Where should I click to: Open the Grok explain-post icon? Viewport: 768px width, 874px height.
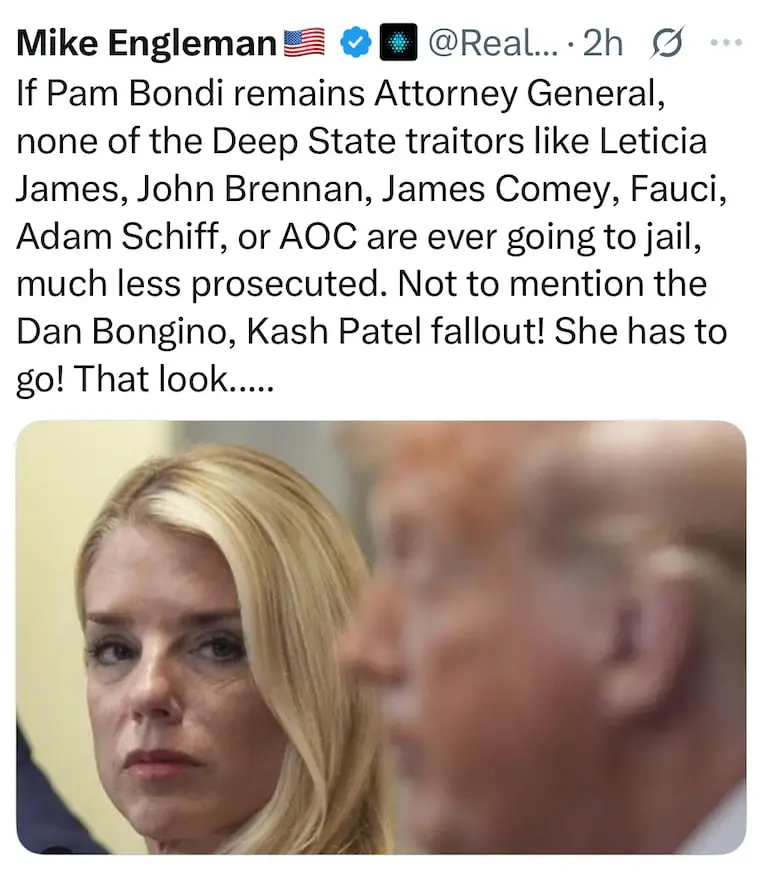(x=666, y=42)
